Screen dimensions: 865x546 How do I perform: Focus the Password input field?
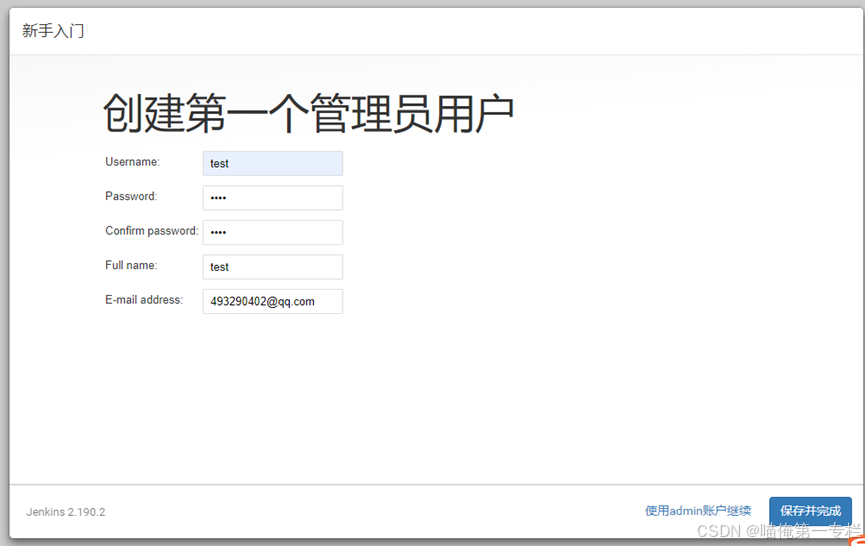click(273, 198)
